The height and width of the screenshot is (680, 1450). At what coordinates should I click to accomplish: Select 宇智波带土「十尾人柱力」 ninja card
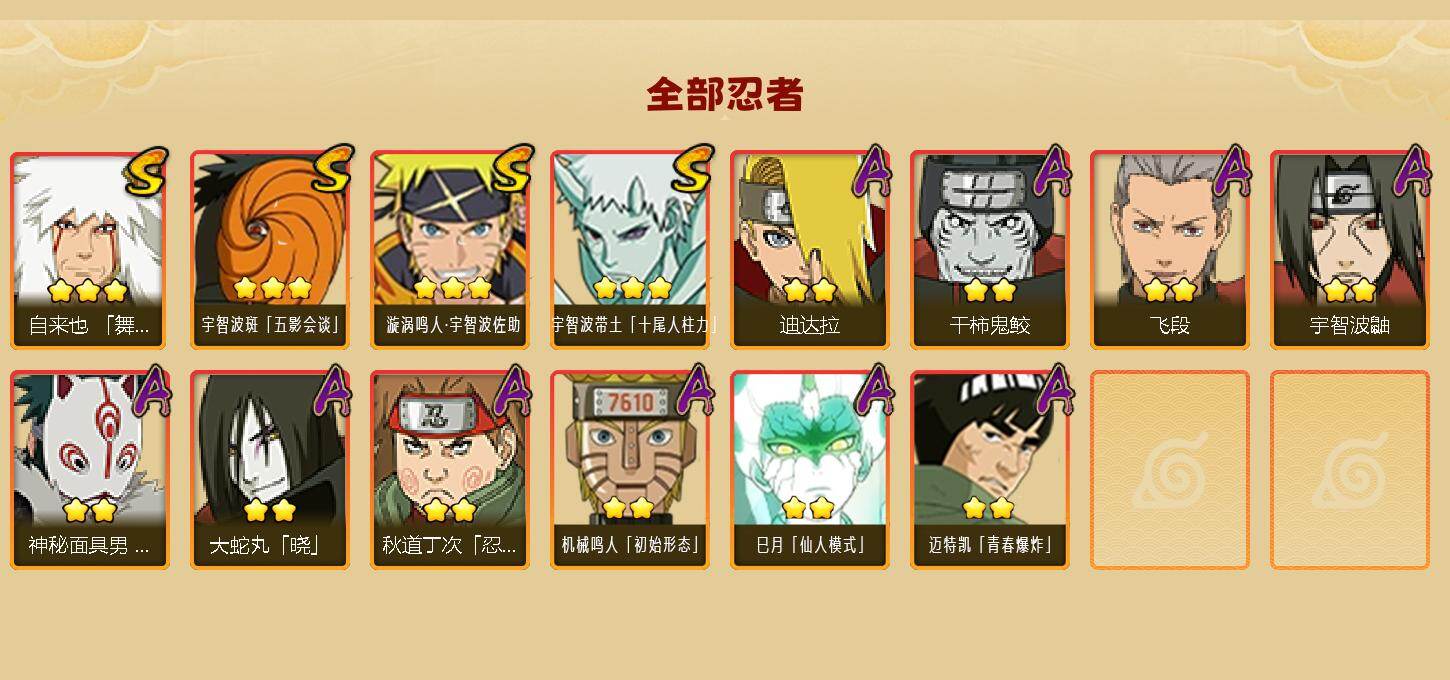(630, 250)
